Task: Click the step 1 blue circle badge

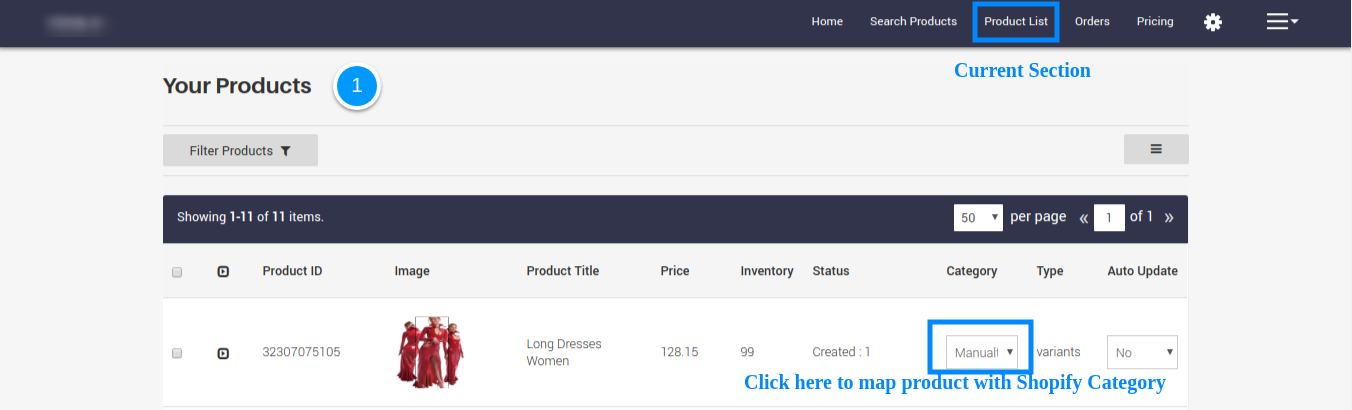Action: tap(357, 87)
